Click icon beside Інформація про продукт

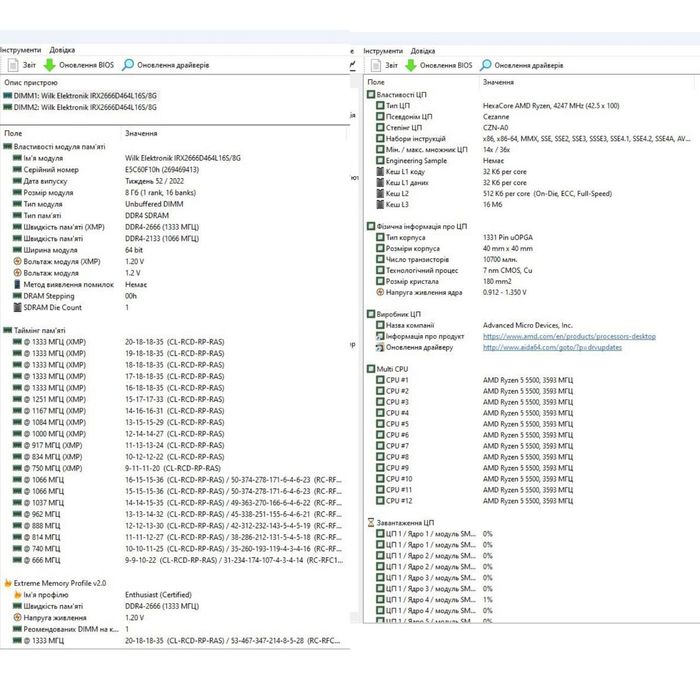(x=380, y=336)
